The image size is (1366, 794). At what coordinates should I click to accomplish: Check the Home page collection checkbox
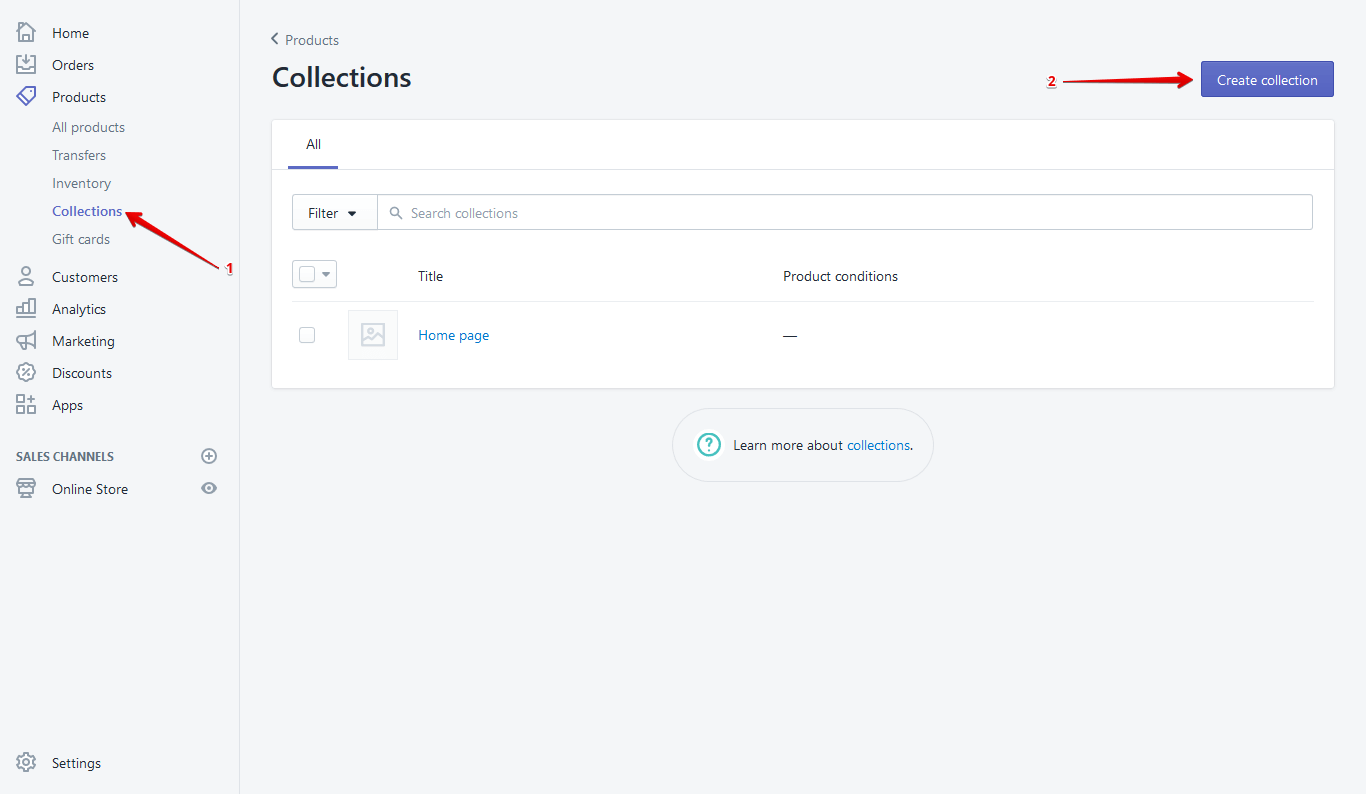tap(307, 335)
